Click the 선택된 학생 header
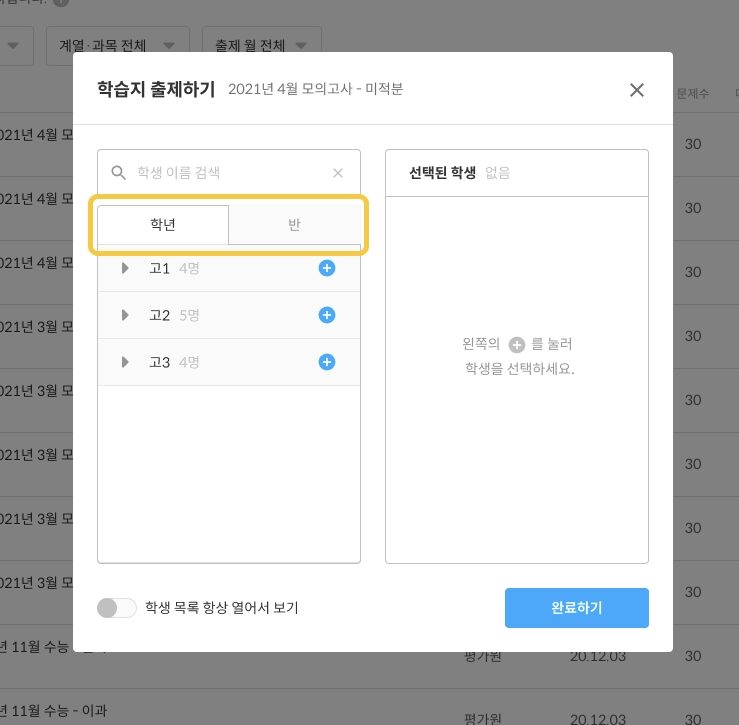This screenshot has height=725, width=739. tap(442, 173)
